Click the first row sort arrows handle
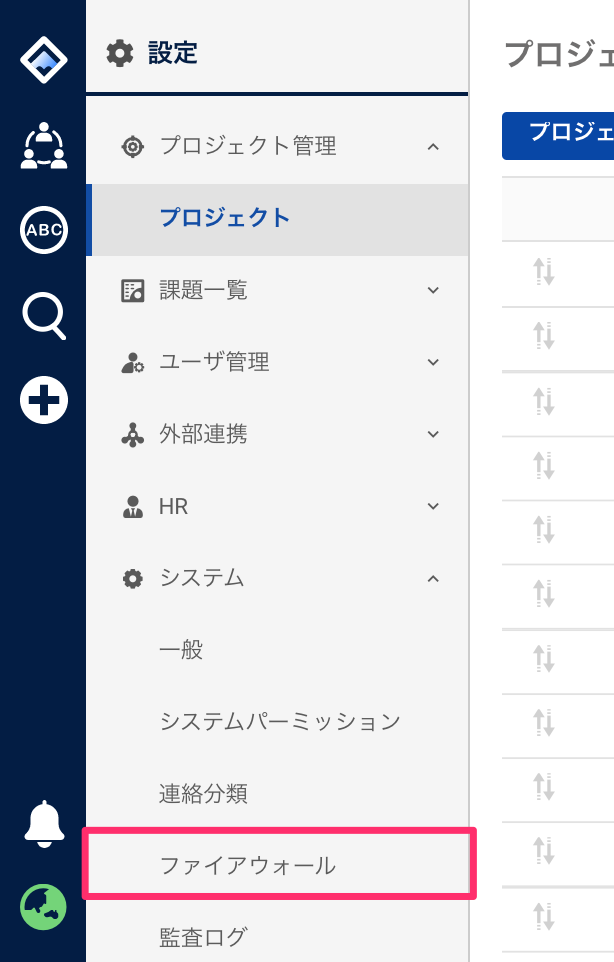This screenshot has height=962, width=614. (543, 272)
